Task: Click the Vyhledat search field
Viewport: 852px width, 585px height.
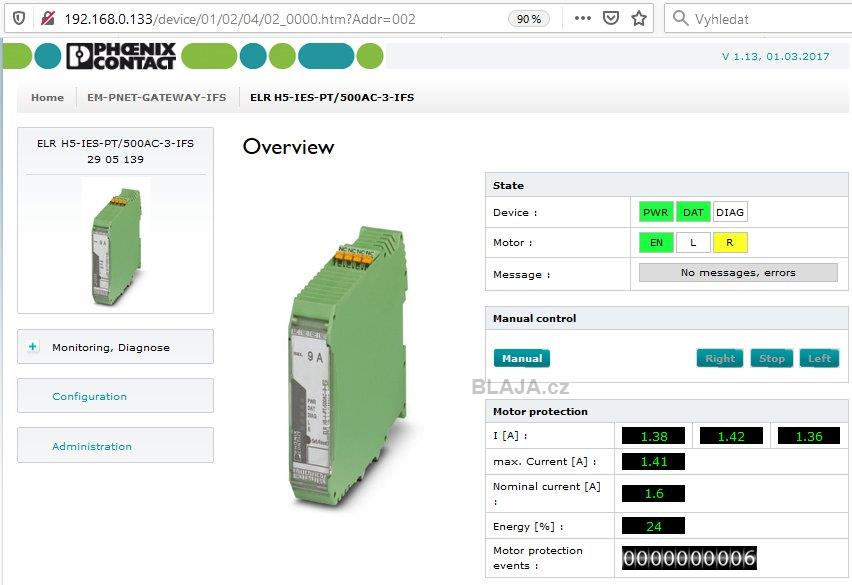Action: pos(757,19)
